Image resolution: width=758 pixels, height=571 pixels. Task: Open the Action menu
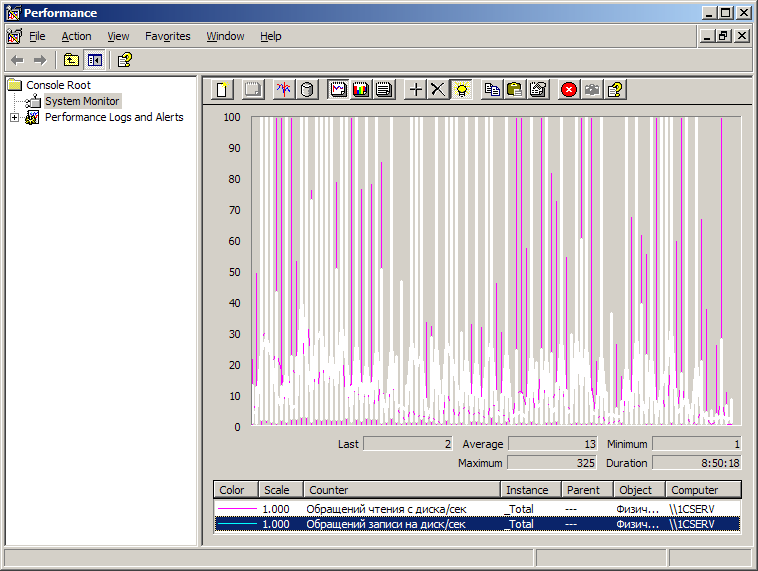click(76, 36)
